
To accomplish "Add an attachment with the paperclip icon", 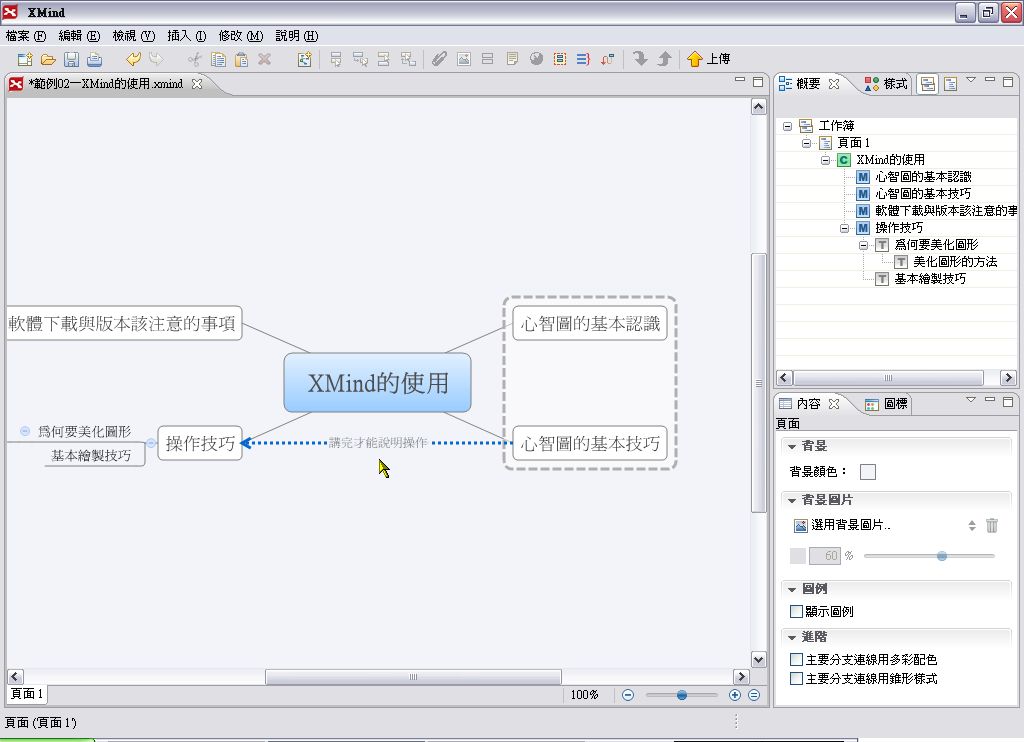I will pyautogui.click(x=440, y=59).
